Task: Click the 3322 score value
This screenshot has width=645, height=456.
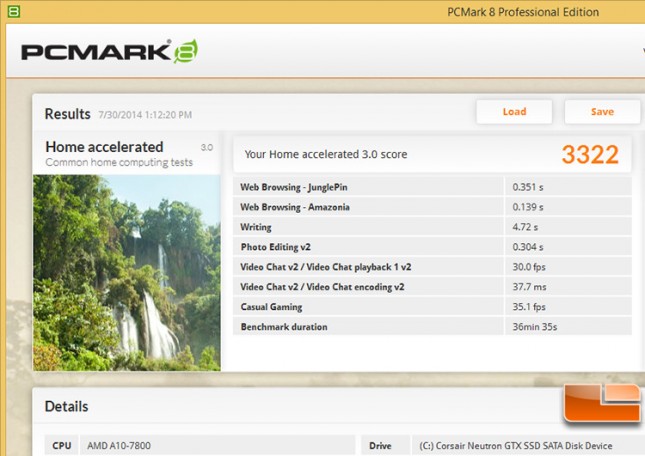Action: pyautogui.click(x=590, y=154)
